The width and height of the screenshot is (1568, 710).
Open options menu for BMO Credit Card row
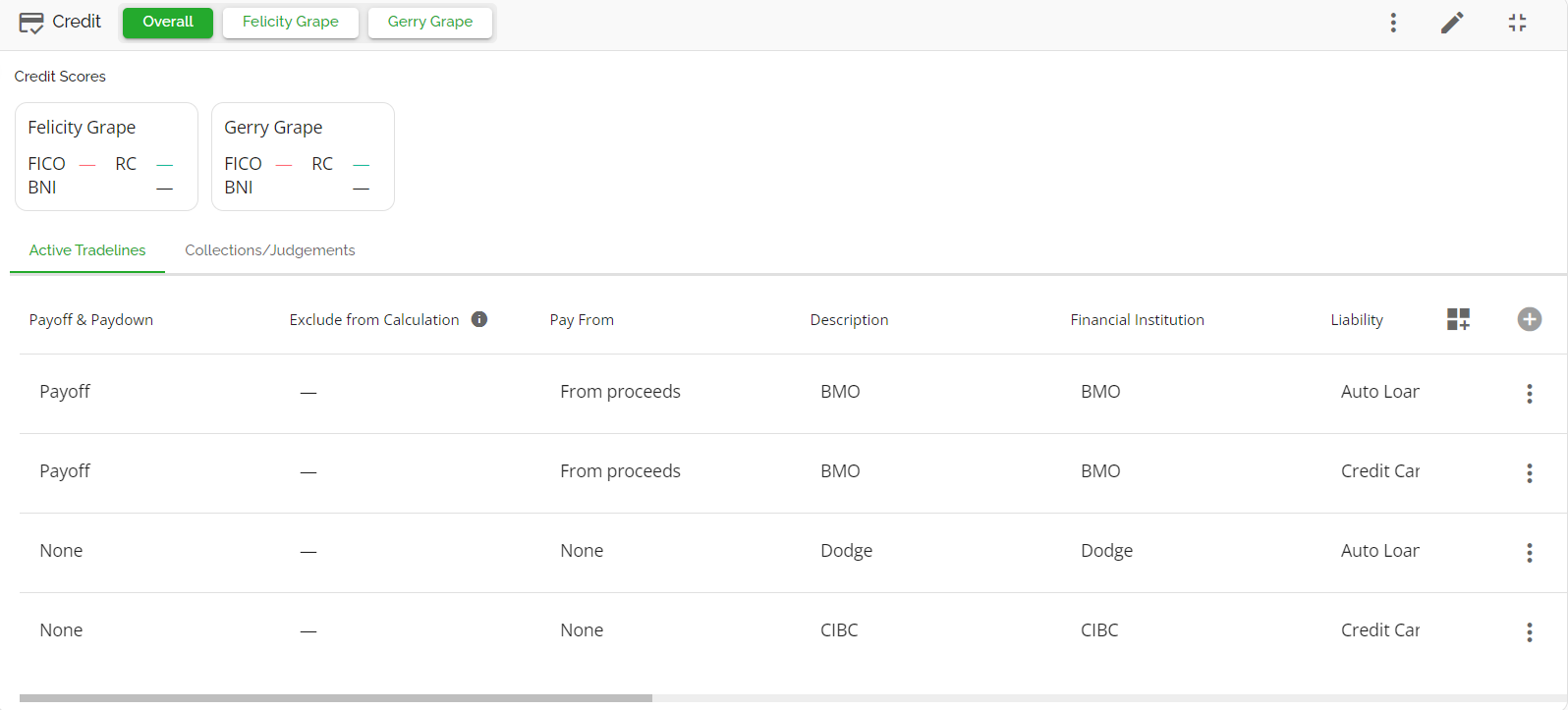[x=1530, y=473]
